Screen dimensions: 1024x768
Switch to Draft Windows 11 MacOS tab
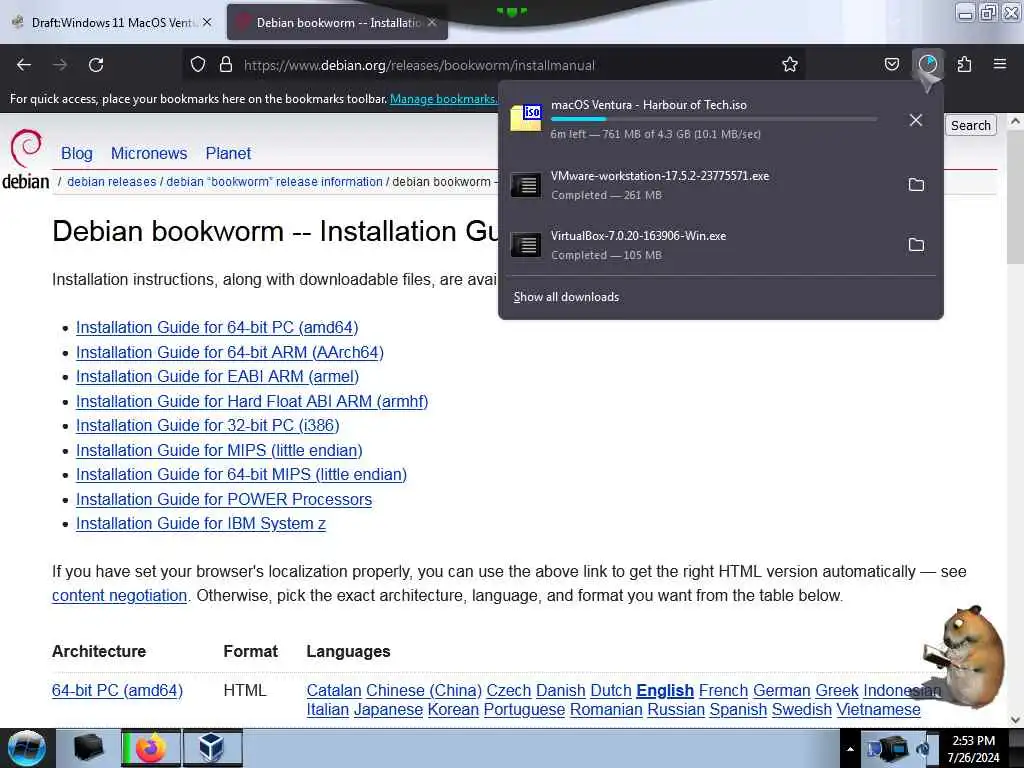(x=112, y=22)
